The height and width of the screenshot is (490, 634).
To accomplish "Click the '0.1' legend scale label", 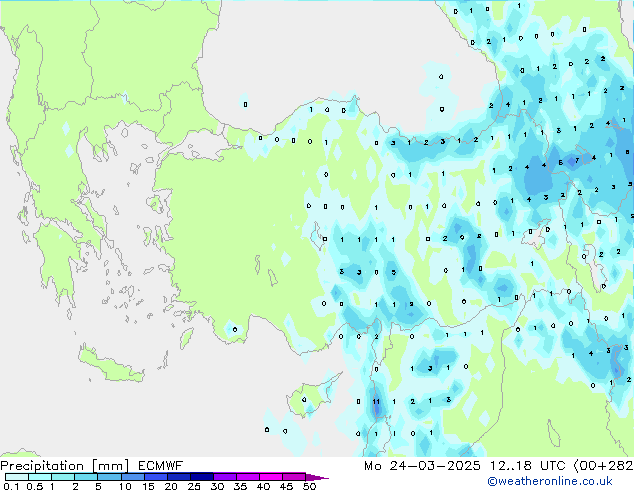I will (x=11, y=486).
